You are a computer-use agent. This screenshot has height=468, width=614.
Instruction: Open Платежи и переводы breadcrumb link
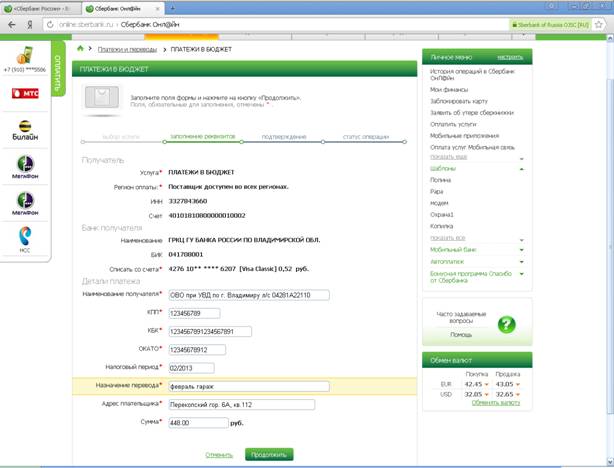point(128,48)
